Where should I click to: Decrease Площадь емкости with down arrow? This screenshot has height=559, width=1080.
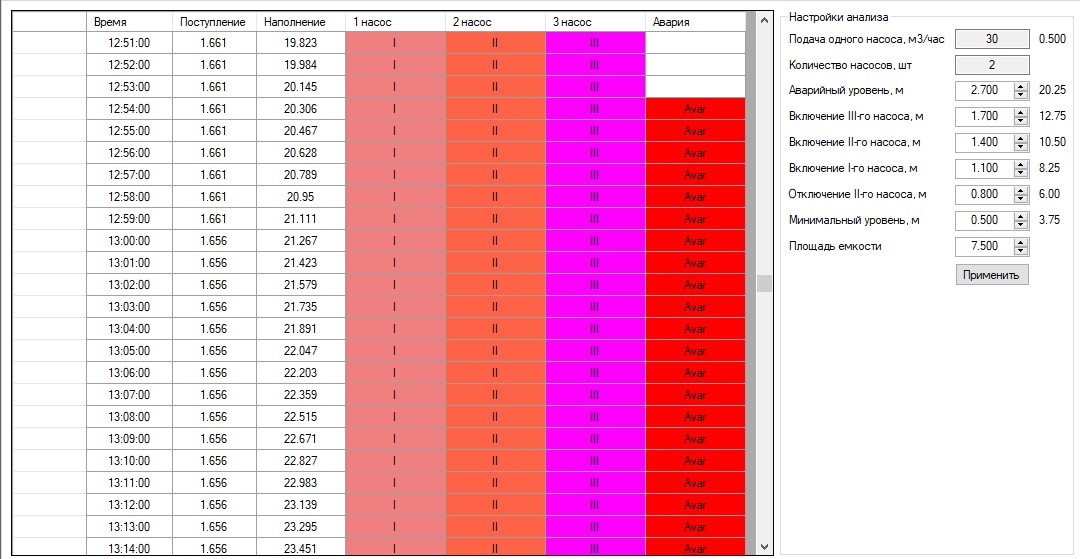pyautogui.click(x=1020, y=251)
